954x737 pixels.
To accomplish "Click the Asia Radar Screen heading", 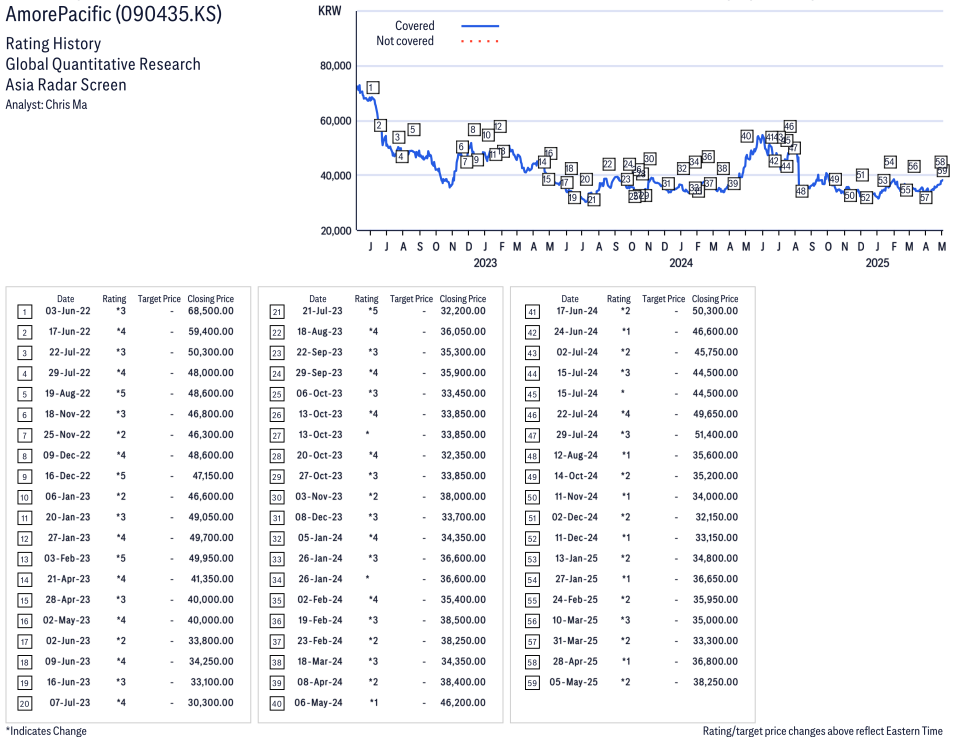I will tap(66, 85).
